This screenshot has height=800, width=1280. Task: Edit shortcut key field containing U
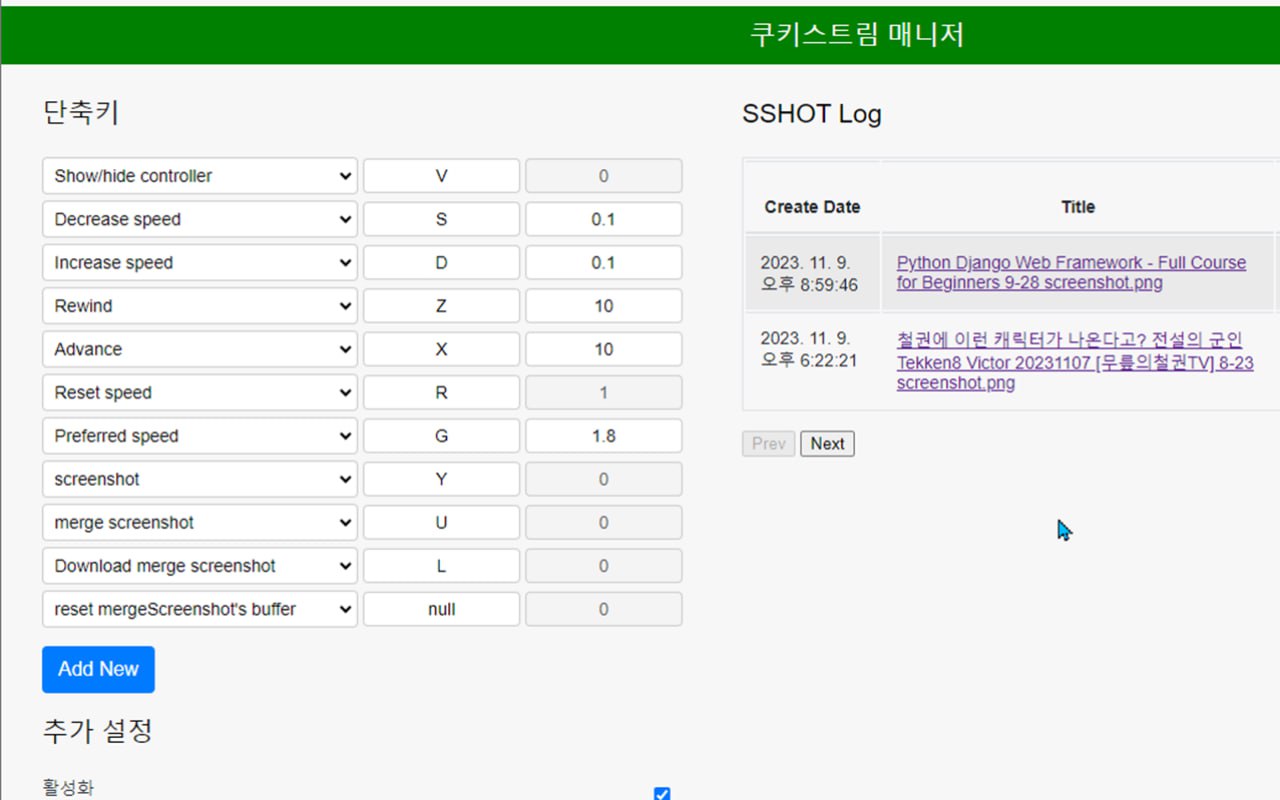tap(441, 523)
